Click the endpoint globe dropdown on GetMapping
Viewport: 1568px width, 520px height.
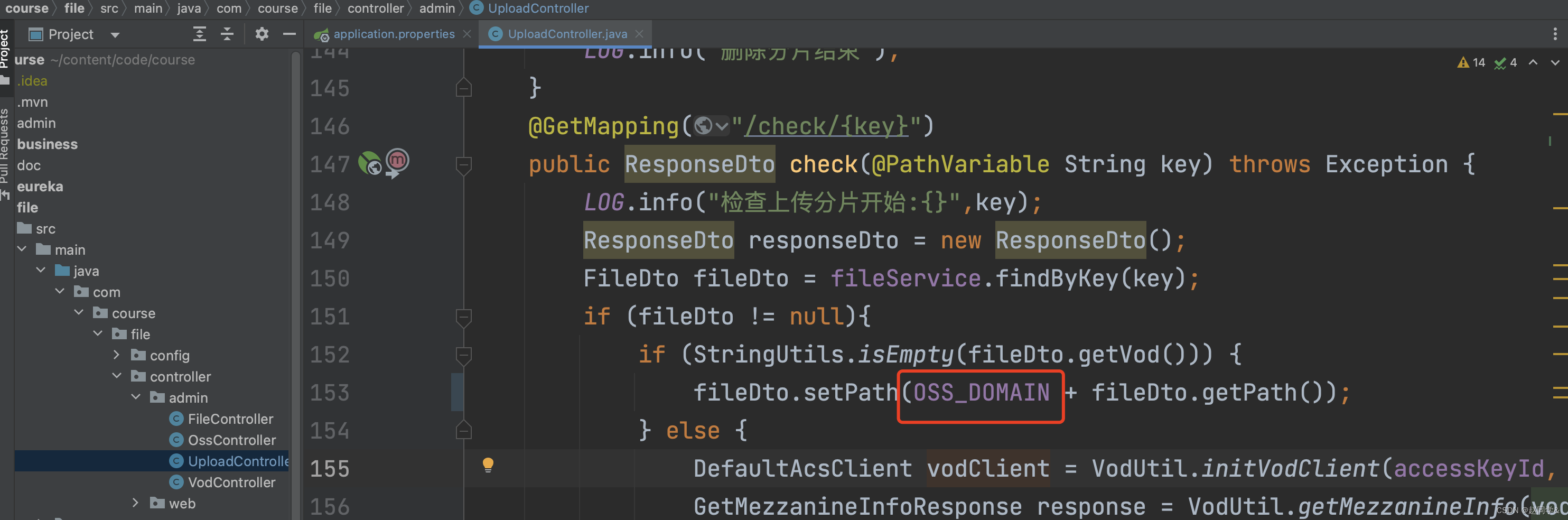pos(711,127)
